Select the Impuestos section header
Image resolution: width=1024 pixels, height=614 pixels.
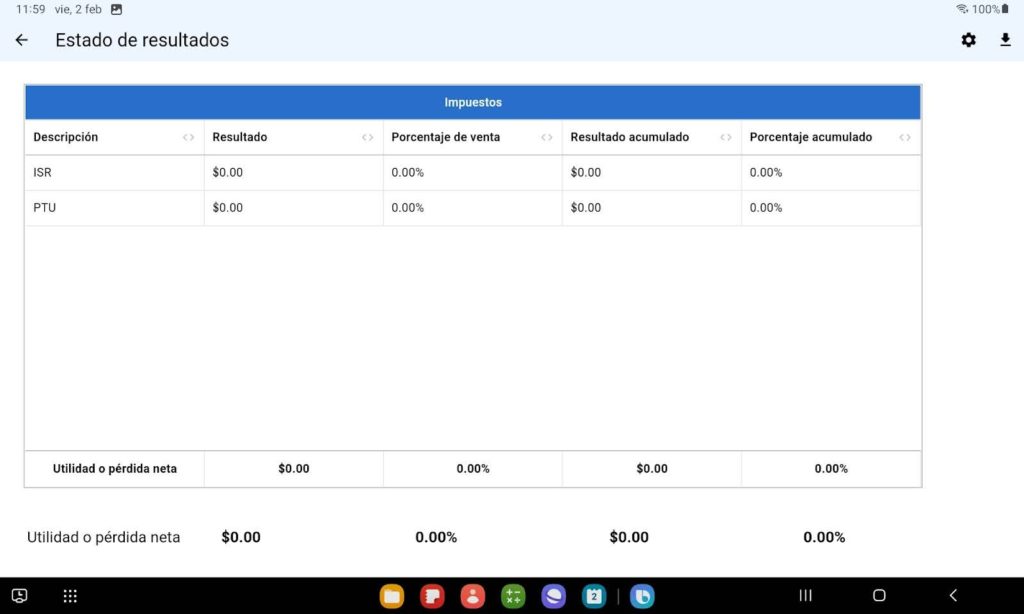click(473, 101)
